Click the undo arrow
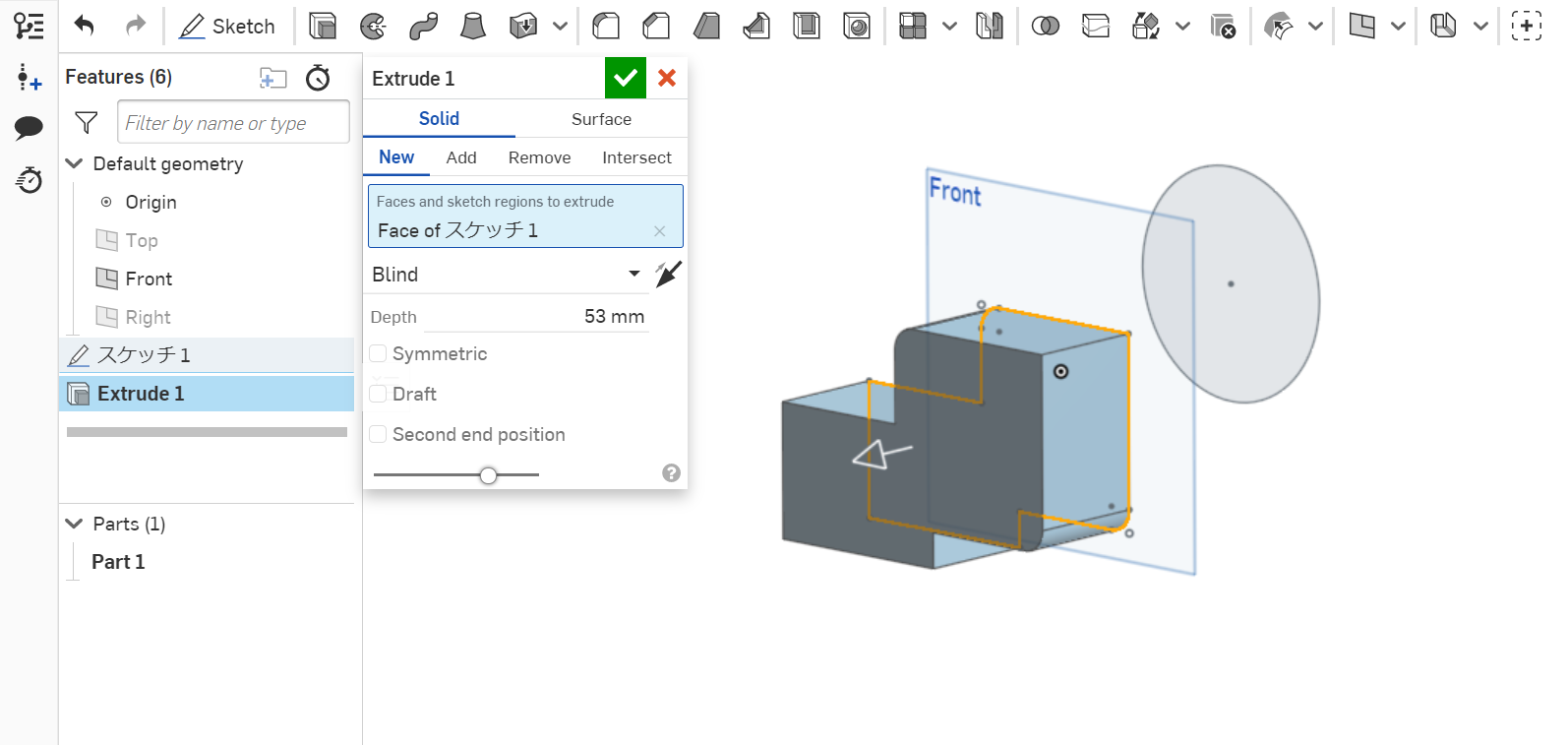Screen dimensions: 1568x745 pyautogui.click(x=85, y=26)
